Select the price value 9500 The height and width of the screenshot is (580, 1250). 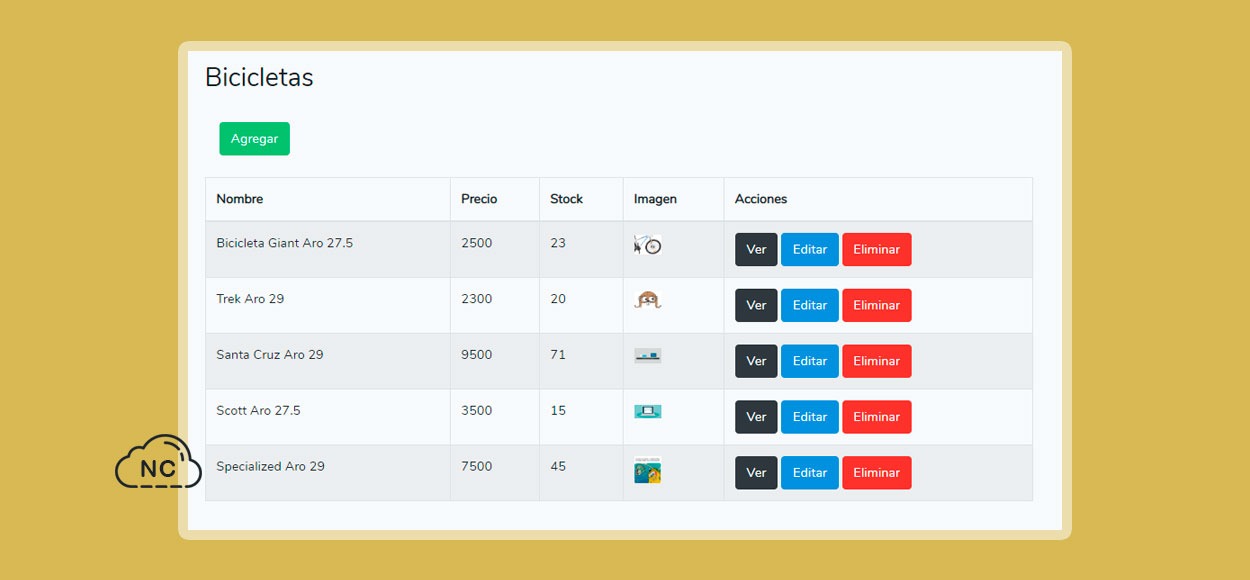(x=476, y=355)
